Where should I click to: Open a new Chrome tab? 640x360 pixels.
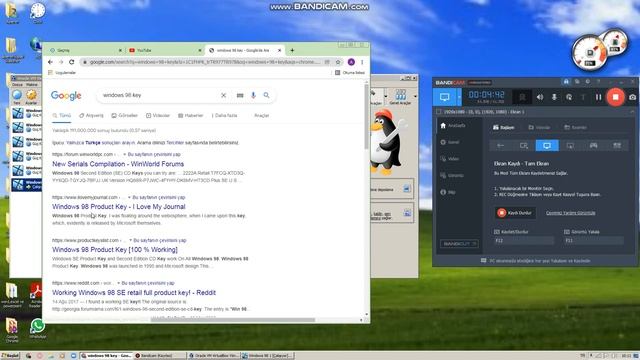292,50
